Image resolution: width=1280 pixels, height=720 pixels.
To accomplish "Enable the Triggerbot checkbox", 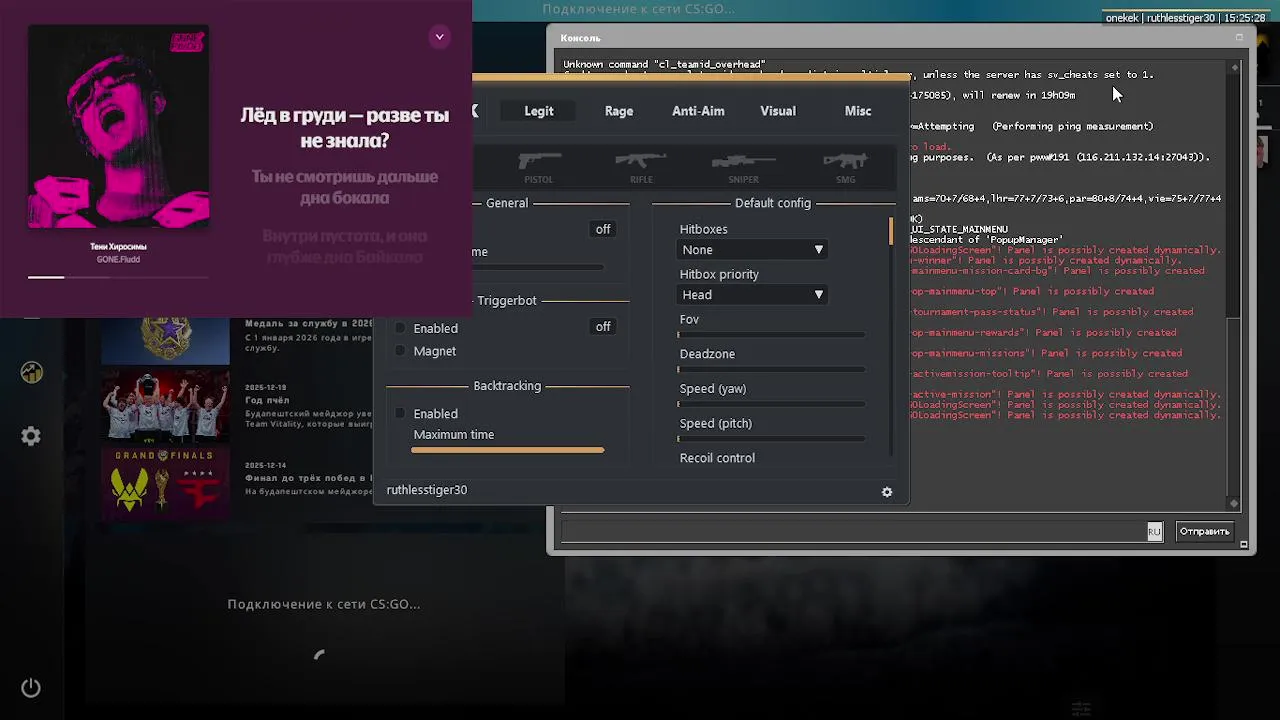I will click(400, 328).
